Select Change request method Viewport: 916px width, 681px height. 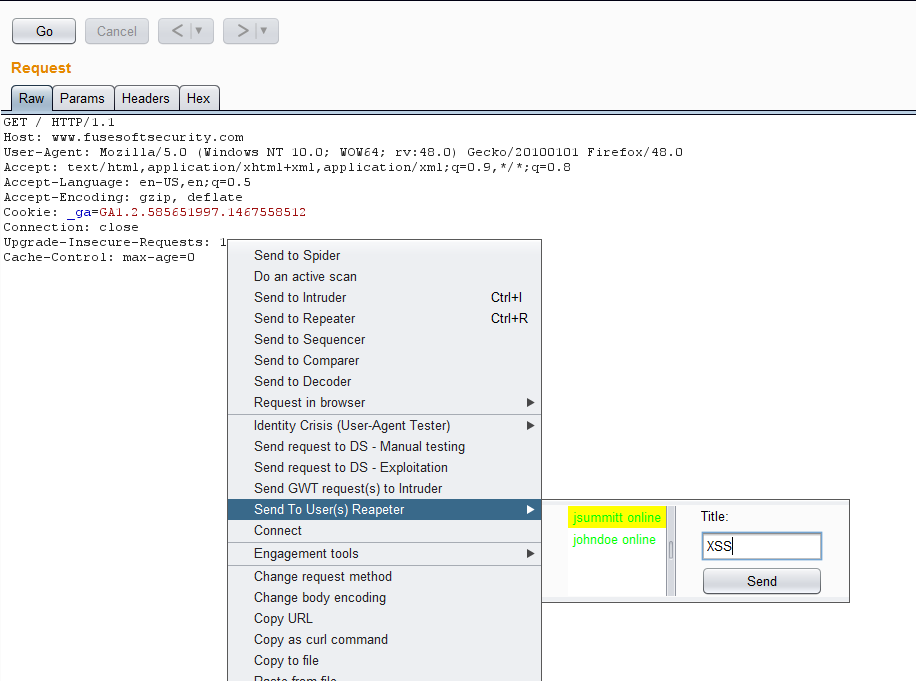tap(384, 577)
